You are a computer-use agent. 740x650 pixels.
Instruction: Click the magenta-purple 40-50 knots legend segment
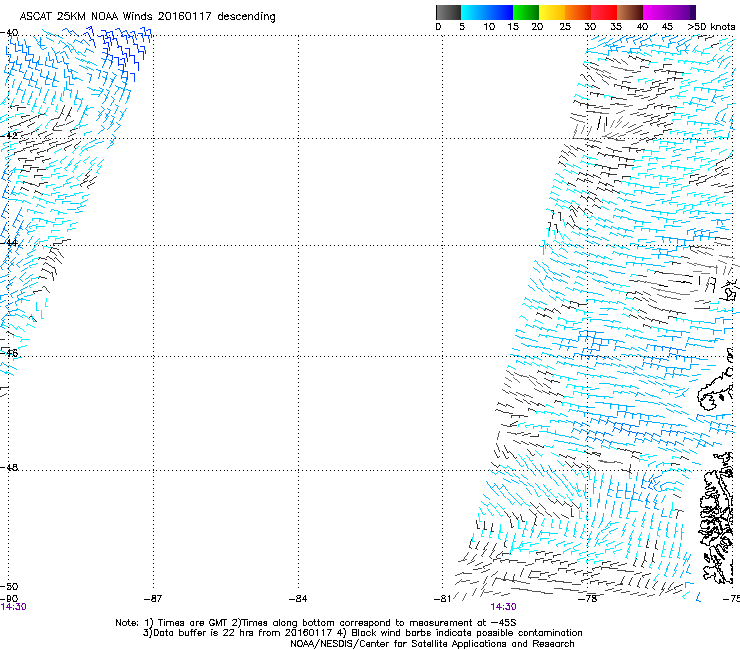click(x=669, y=12)
